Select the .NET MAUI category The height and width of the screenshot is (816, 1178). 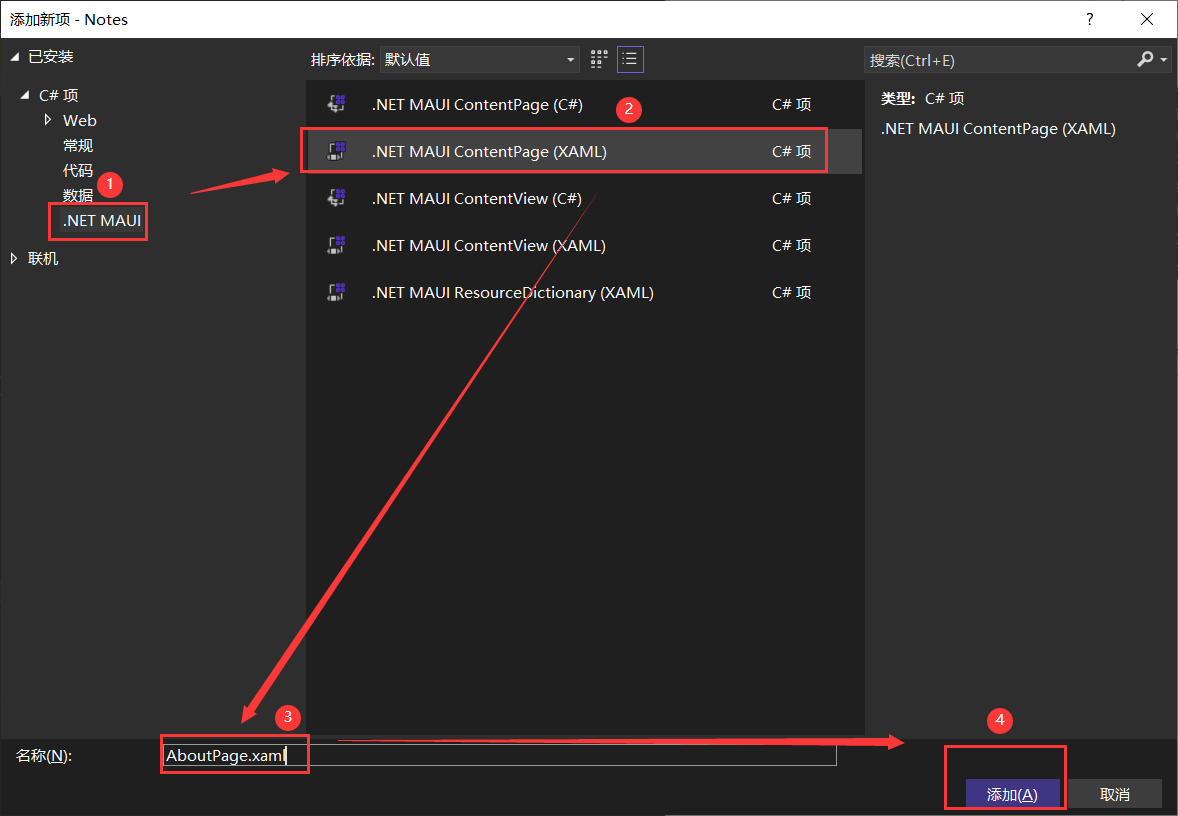click(x=102, y=221)
